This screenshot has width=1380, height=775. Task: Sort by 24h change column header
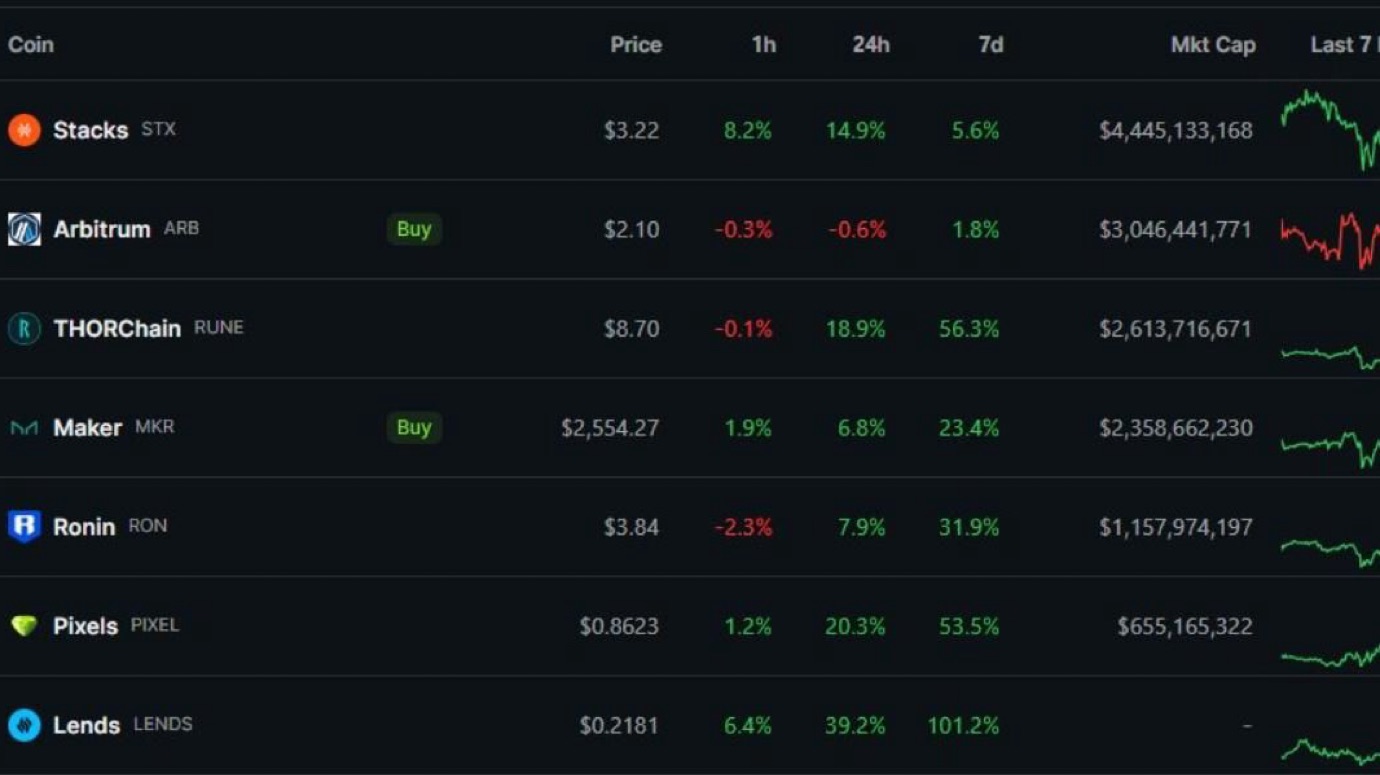pyautogui.click(x=870, y=45)
